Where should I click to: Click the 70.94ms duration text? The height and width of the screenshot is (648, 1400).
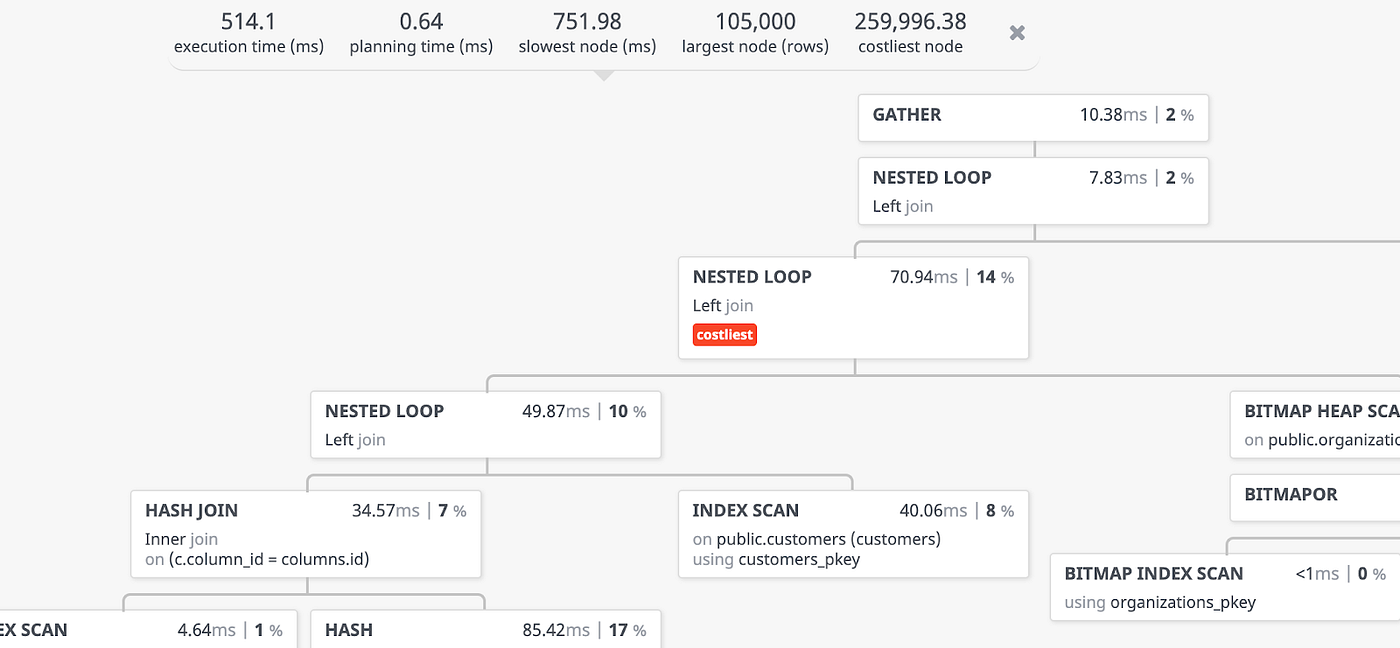[x=924, y=278]
